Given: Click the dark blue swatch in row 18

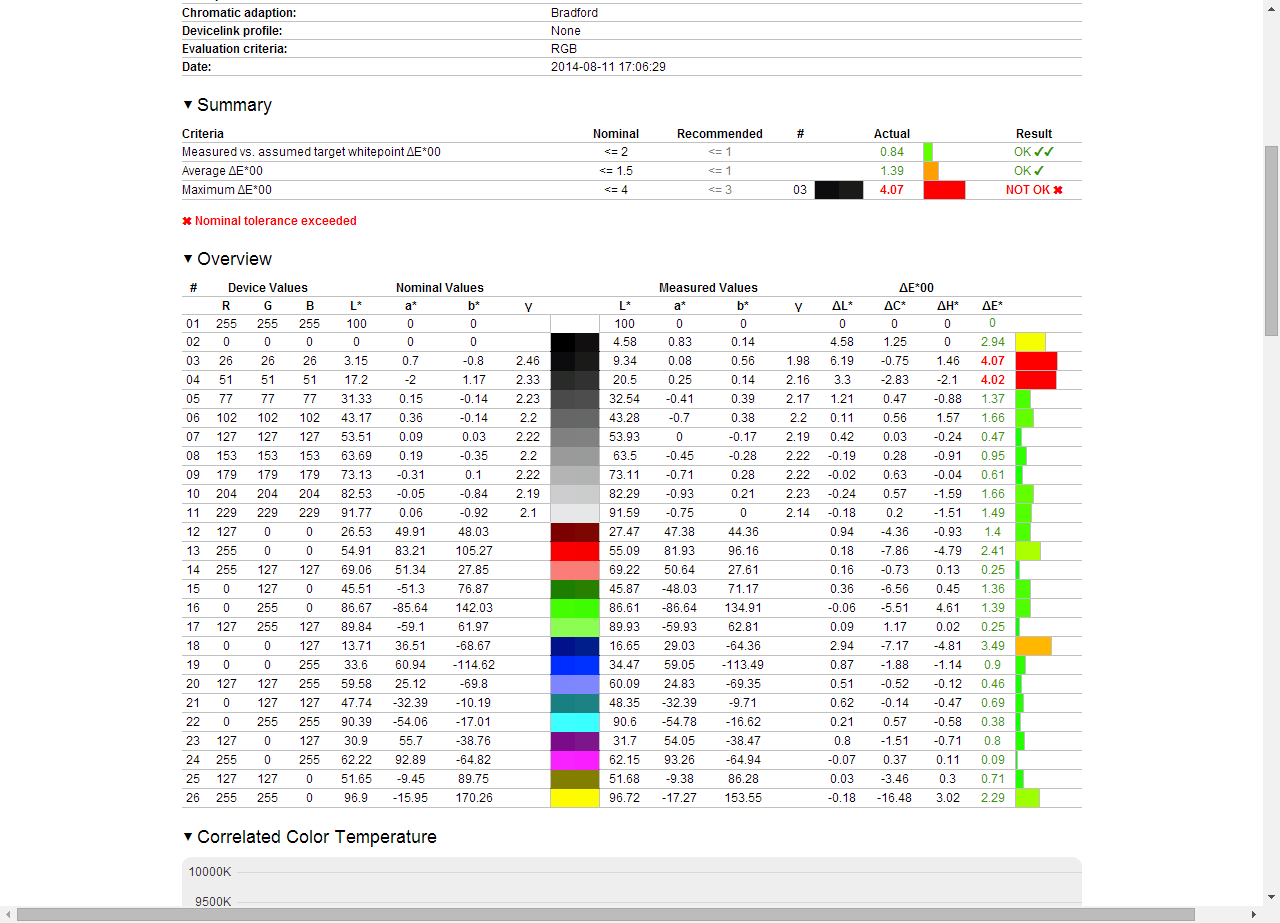Looking at the screenshot, I should click(575, 646).
